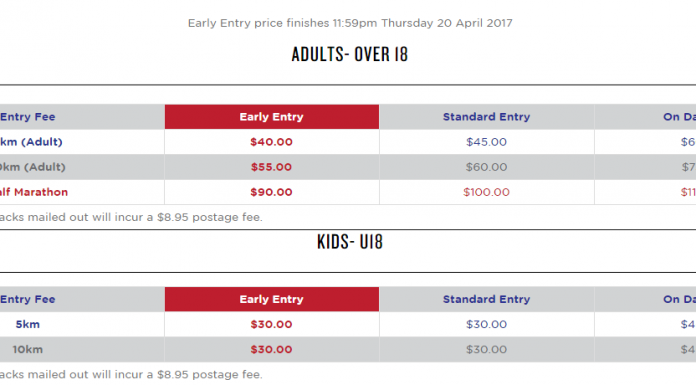The height and width of the screenshot is (385, 696).
Task: Click the KIDS- U18 heading
Action: pos(350,242)
